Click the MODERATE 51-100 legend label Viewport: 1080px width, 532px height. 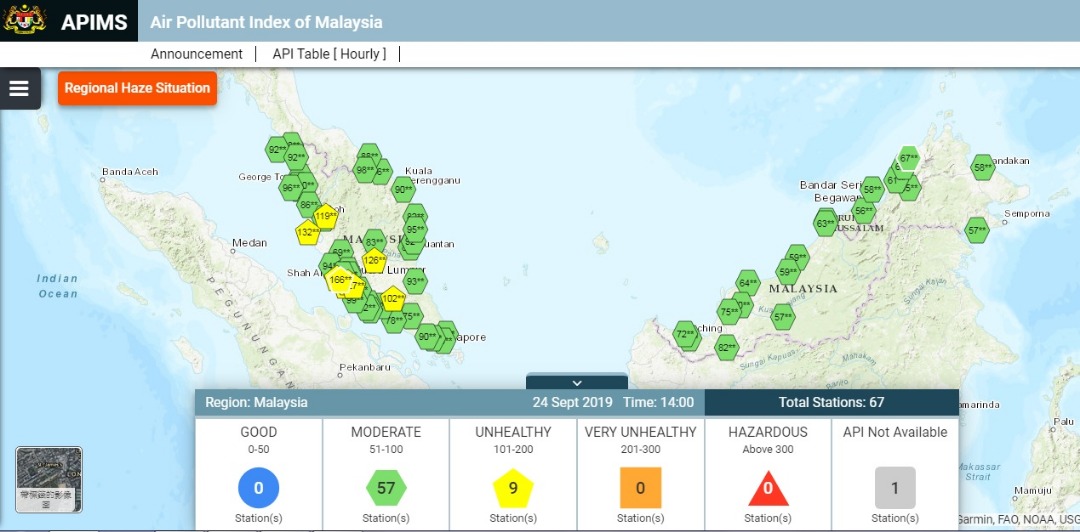[x=386, y=440]
